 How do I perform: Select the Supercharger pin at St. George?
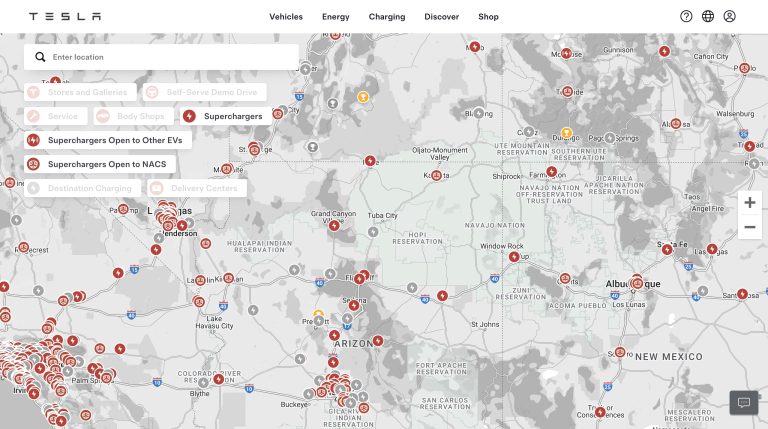pyautogui.click(x=255, y=150)
